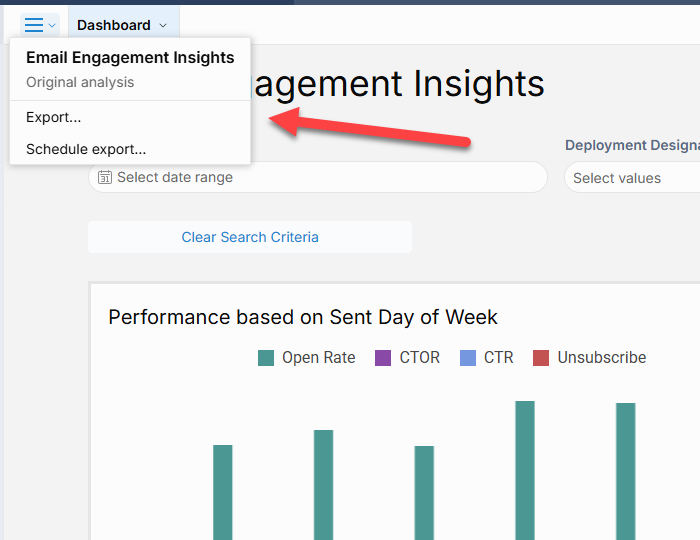Click the red Unsubscribe legend square
Image resolution: width=700 pixels, height=540 pixels.
(541, 358)
